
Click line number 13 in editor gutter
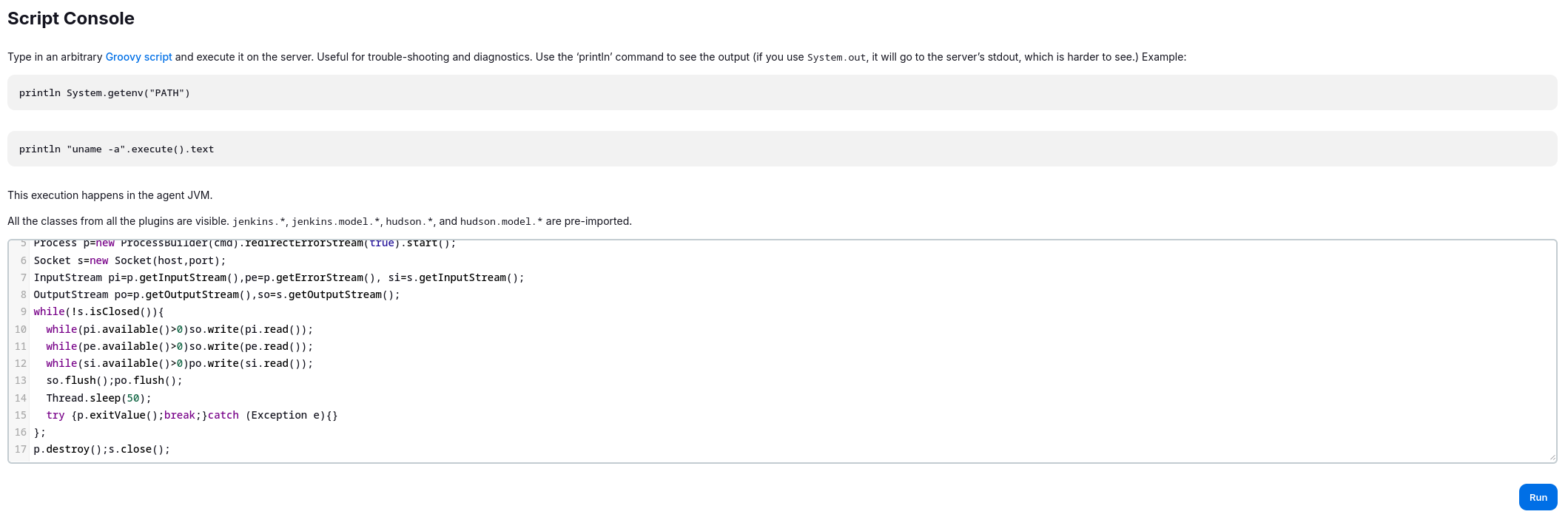(x=21, y=380)
